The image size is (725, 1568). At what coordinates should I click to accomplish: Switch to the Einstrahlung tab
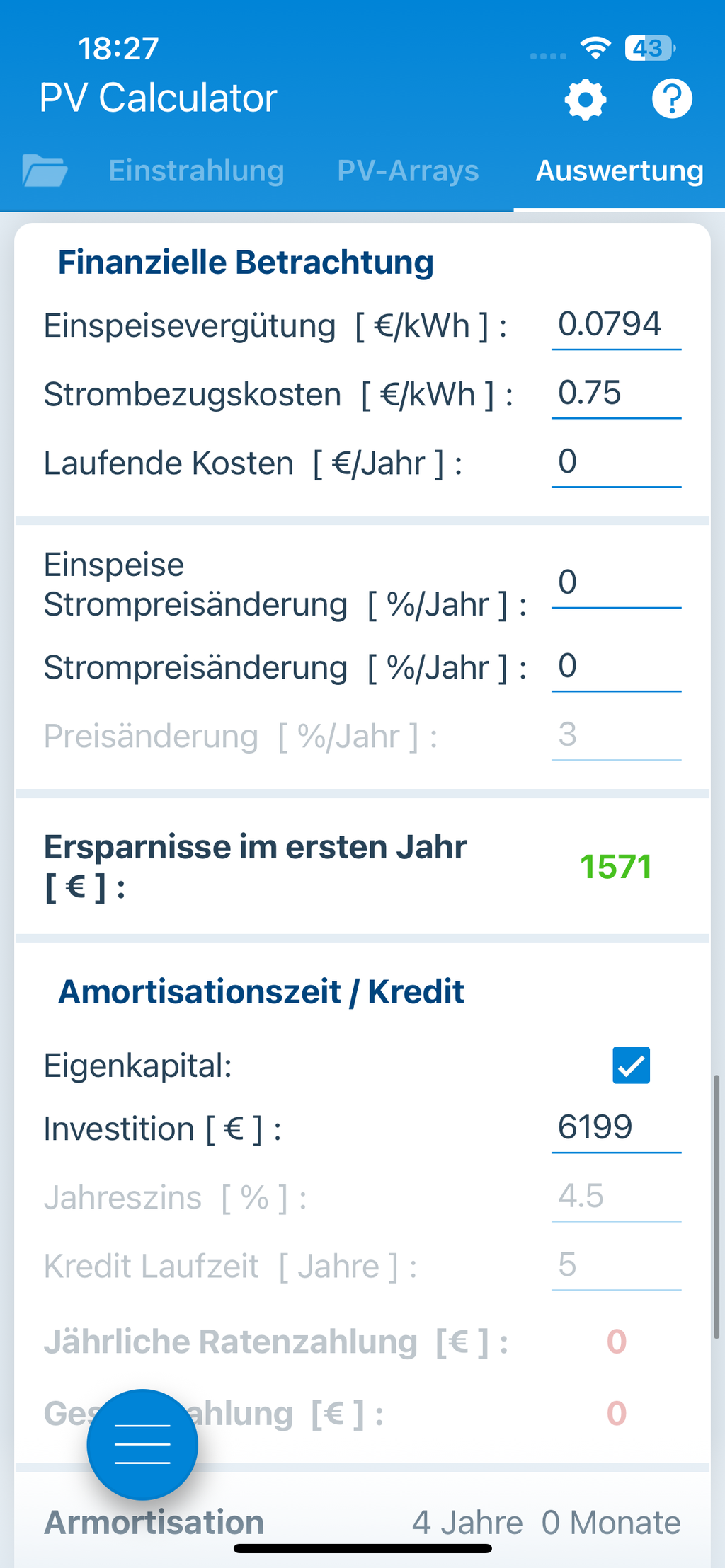[x=196, y=171]
